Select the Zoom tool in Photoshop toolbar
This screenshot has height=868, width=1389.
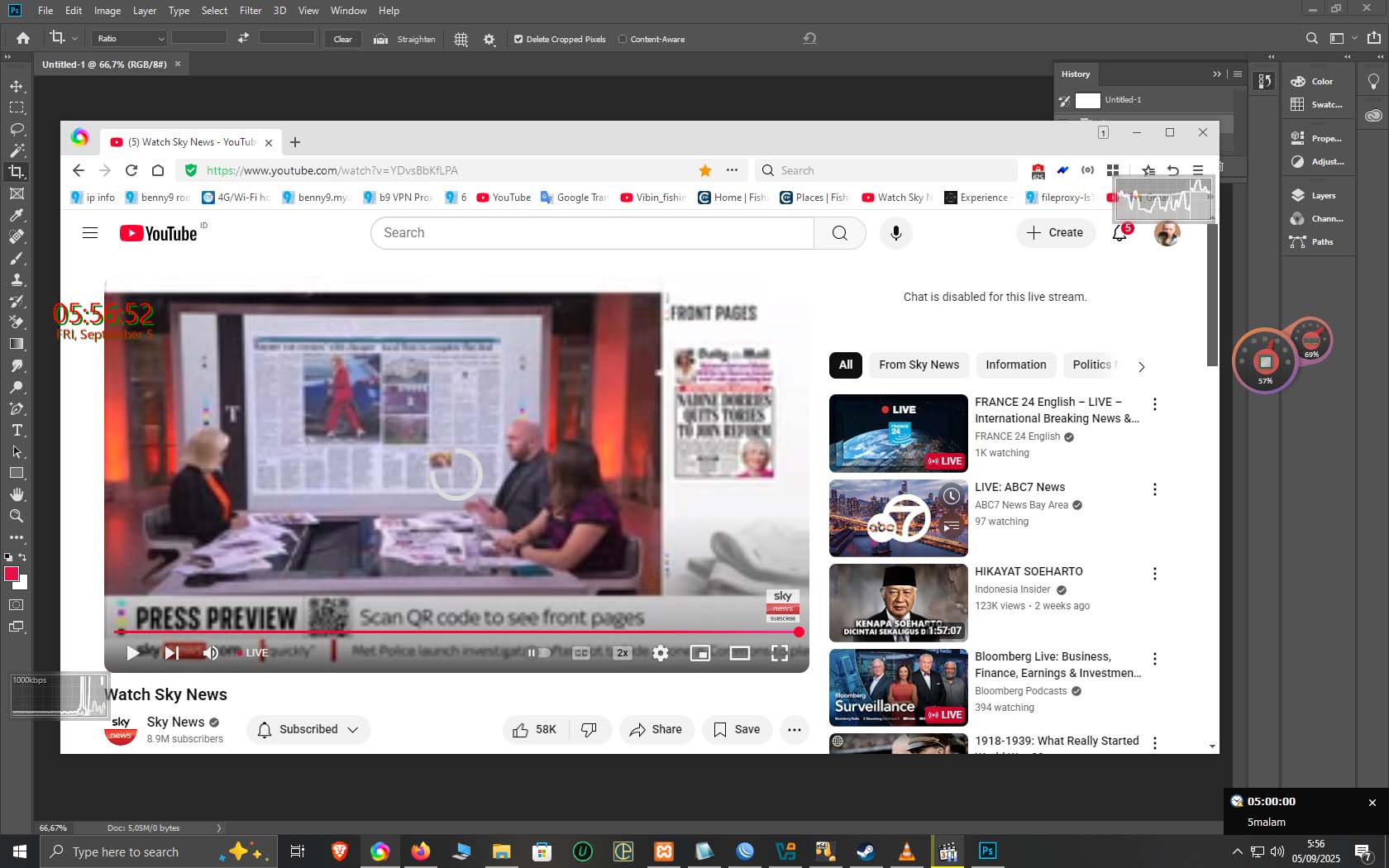[x=17, y=516]
